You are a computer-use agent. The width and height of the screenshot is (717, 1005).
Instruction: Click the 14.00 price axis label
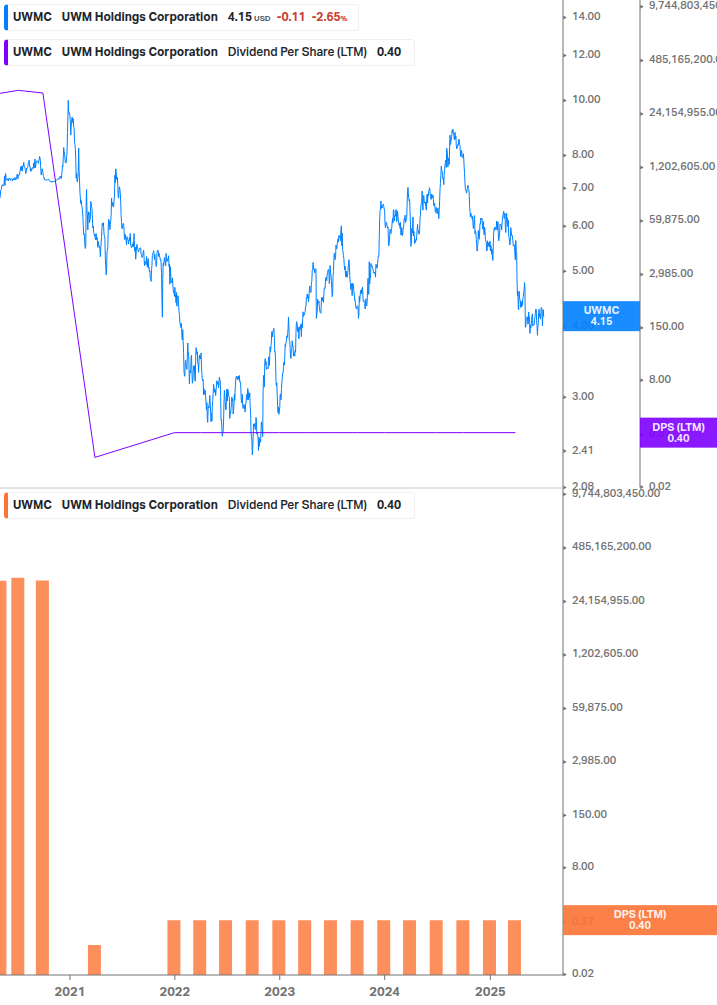[x=586, y=17]
